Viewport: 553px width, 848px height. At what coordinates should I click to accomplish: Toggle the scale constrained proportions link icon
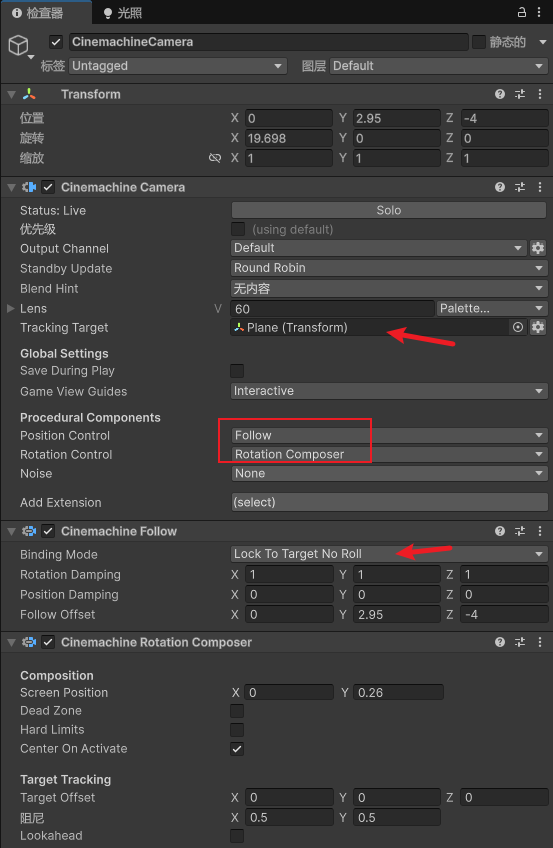pyautogui.click(x=215, y=158)
